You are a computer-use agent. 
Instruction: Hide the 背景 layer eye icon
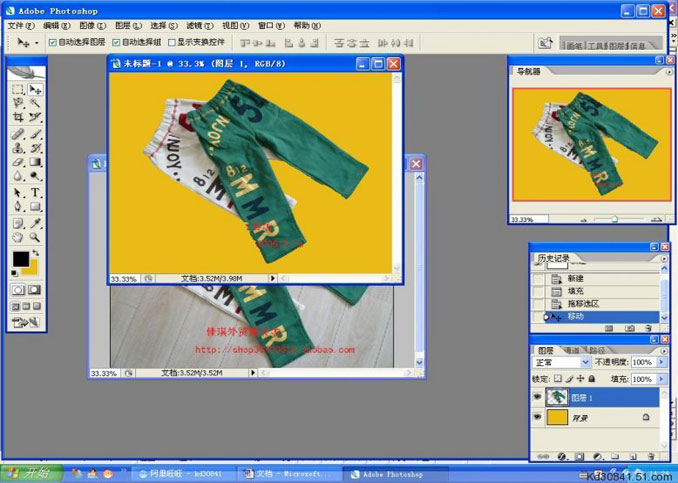point(537,417)
